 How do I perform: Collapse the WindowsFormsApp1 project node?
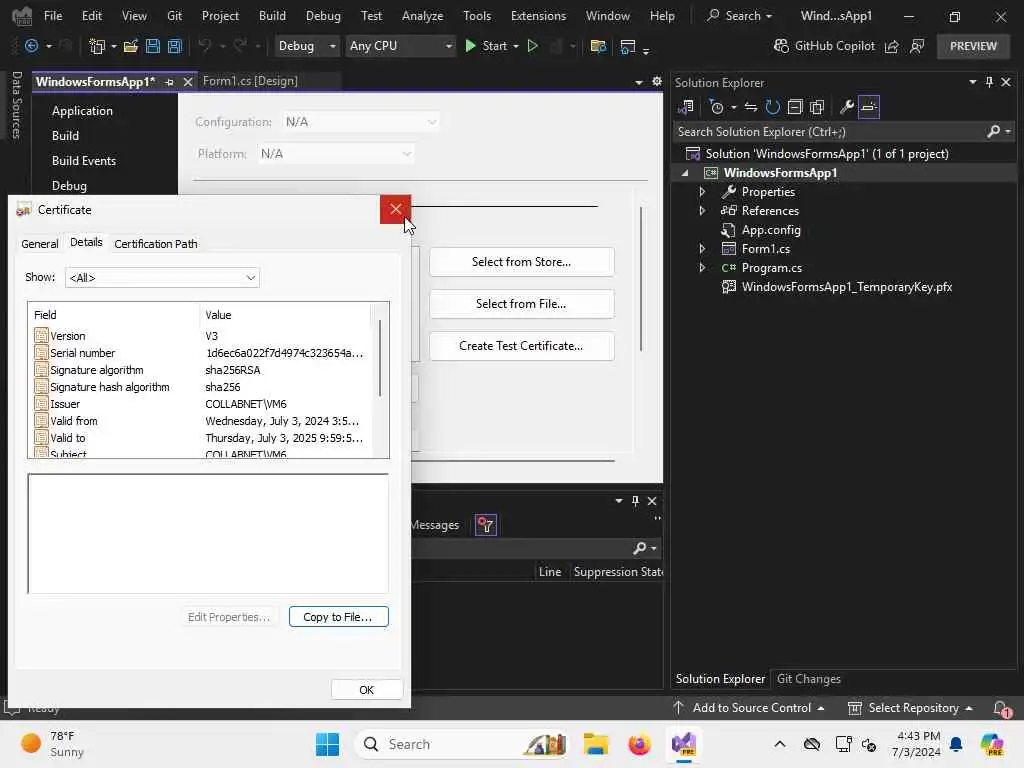pos(685,173)
